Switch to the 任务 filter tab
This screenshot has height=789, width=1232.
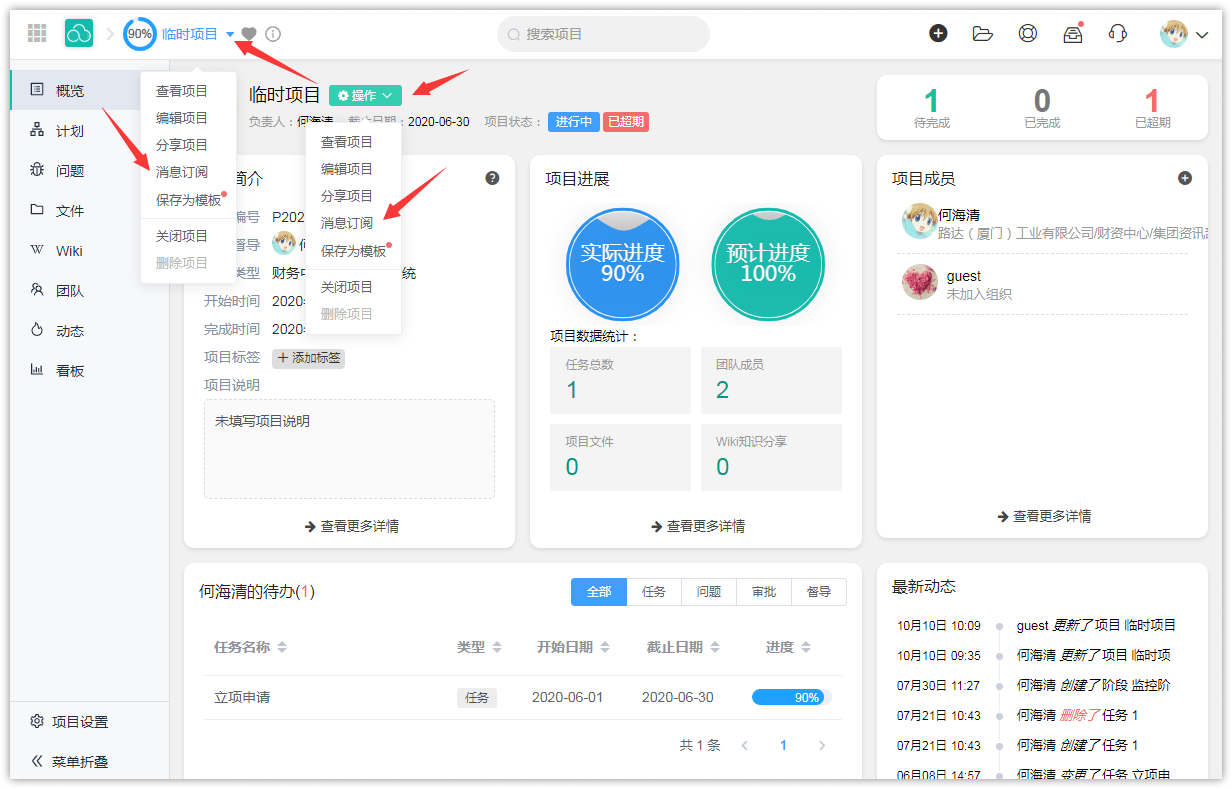pyautogui.click(x=654, y=592)
